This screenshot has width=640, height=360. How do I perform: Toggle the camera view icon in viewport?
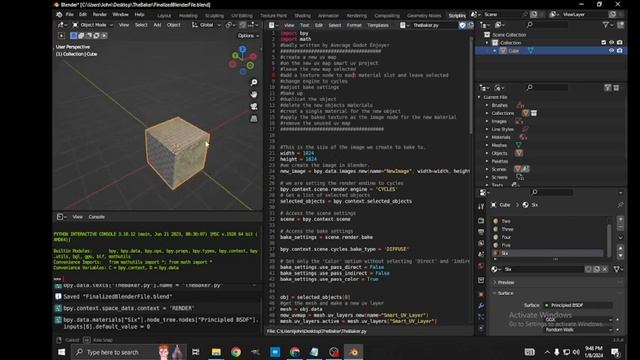[254, 107]
